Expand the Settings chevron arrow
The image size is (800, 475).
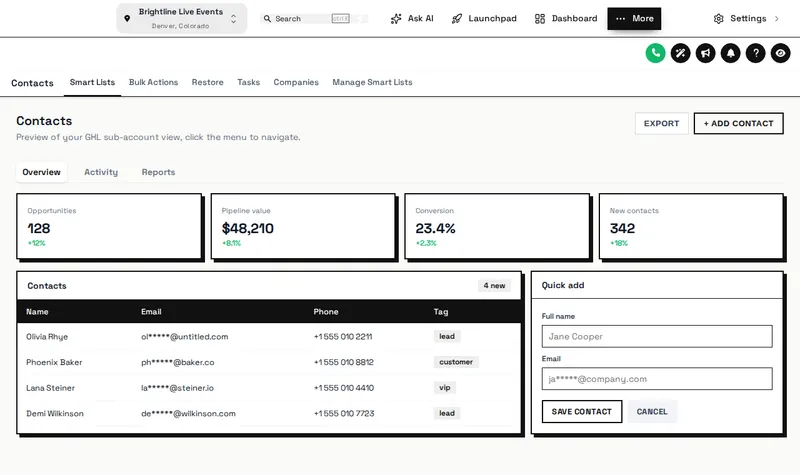[777, 19]
